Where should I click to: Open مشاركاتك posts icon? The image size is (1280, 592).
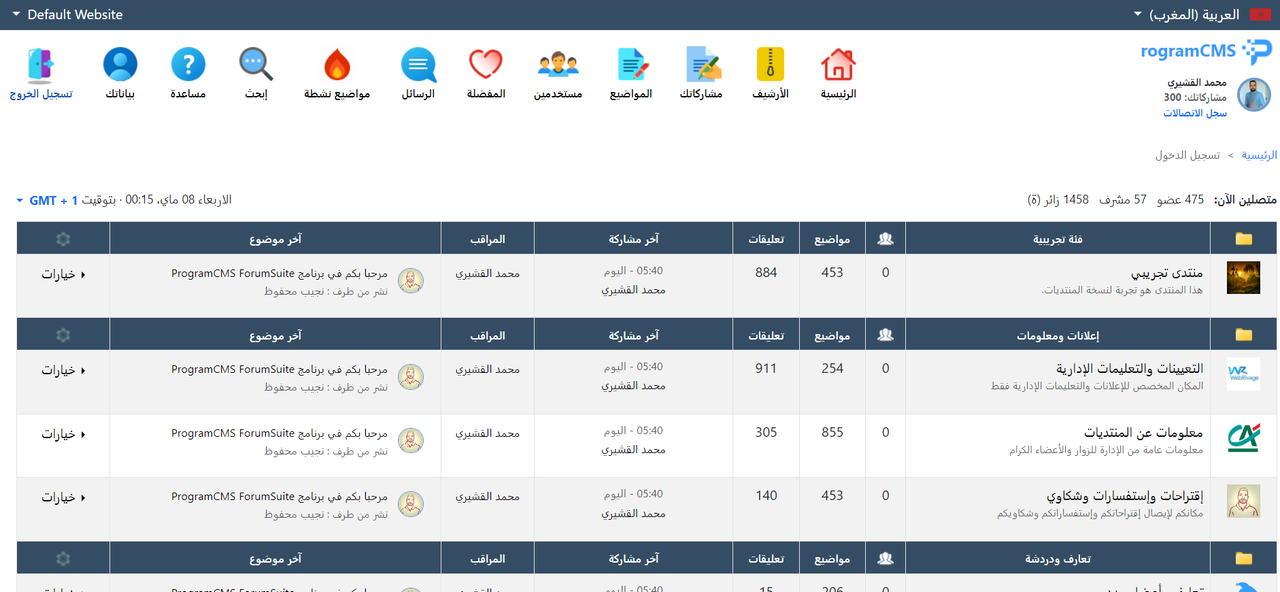point(703,65)
